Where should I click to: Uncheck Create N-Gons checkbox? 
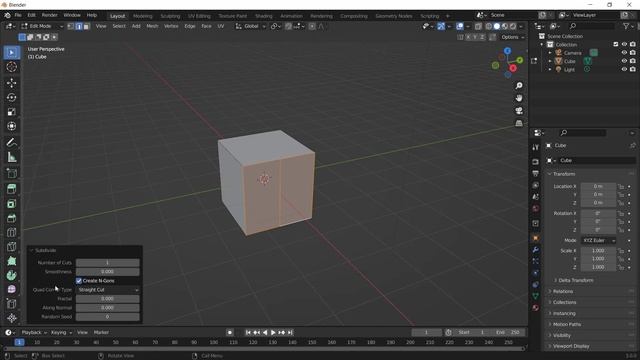pos(79,281)
